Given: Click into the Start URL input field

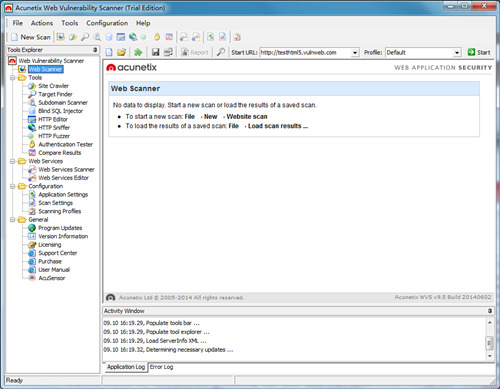Looking at the screenshot, I should [306, 53].
